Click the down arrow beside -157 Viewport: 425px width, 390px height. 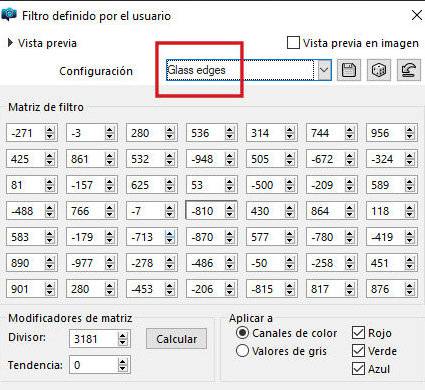tap(110, 188)
